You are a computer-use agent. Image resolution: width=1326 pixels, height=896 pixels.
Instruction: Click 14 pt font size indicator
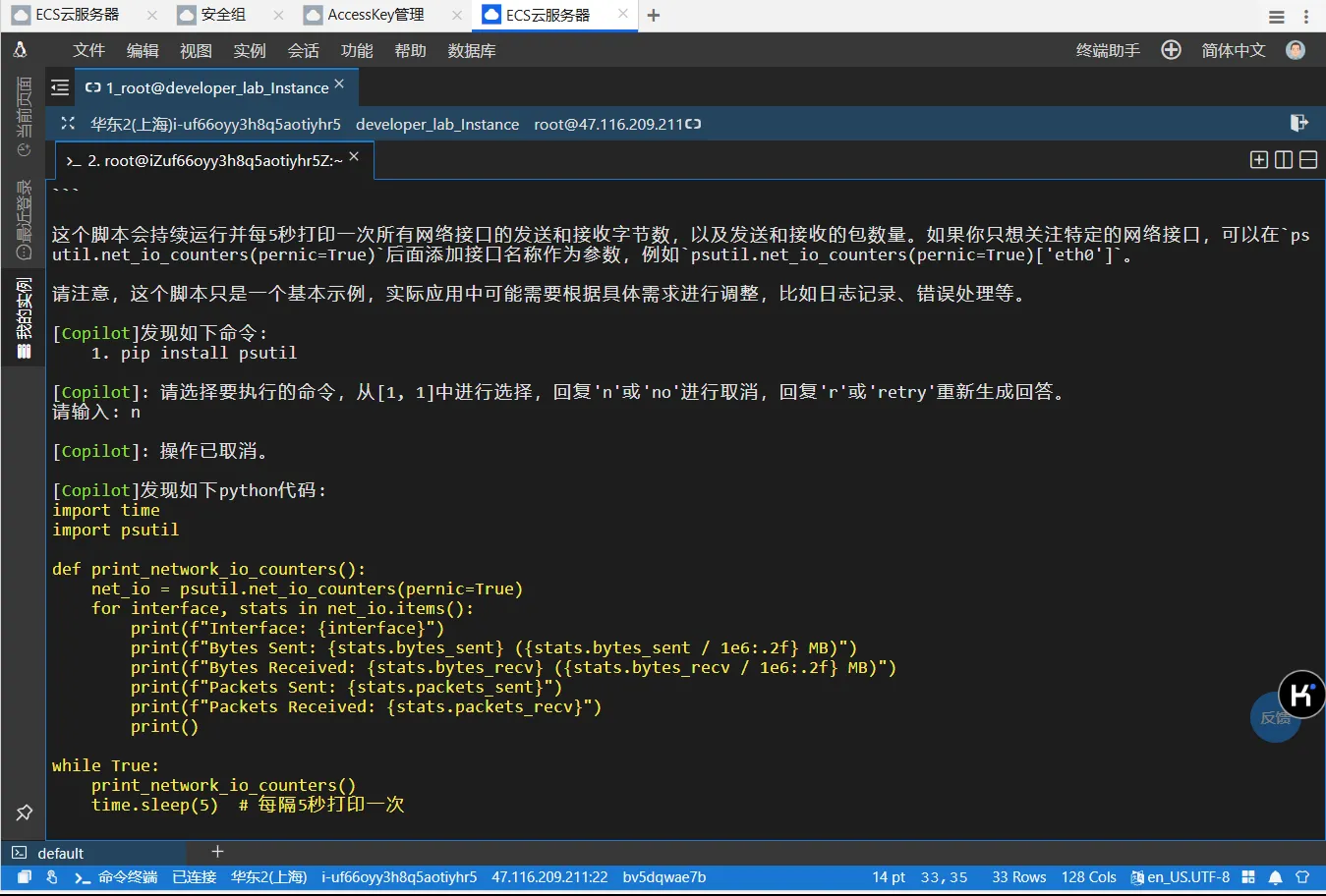click(889, 877)
